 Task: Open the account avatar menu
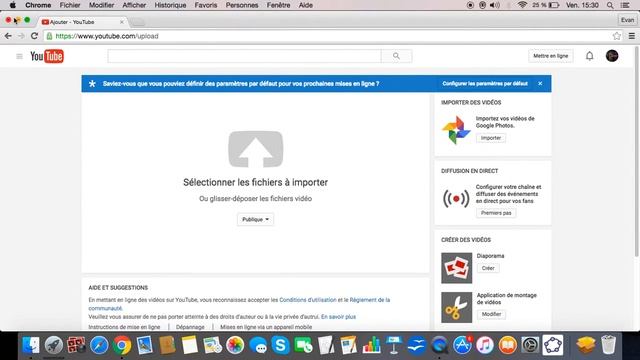(612, 56)
